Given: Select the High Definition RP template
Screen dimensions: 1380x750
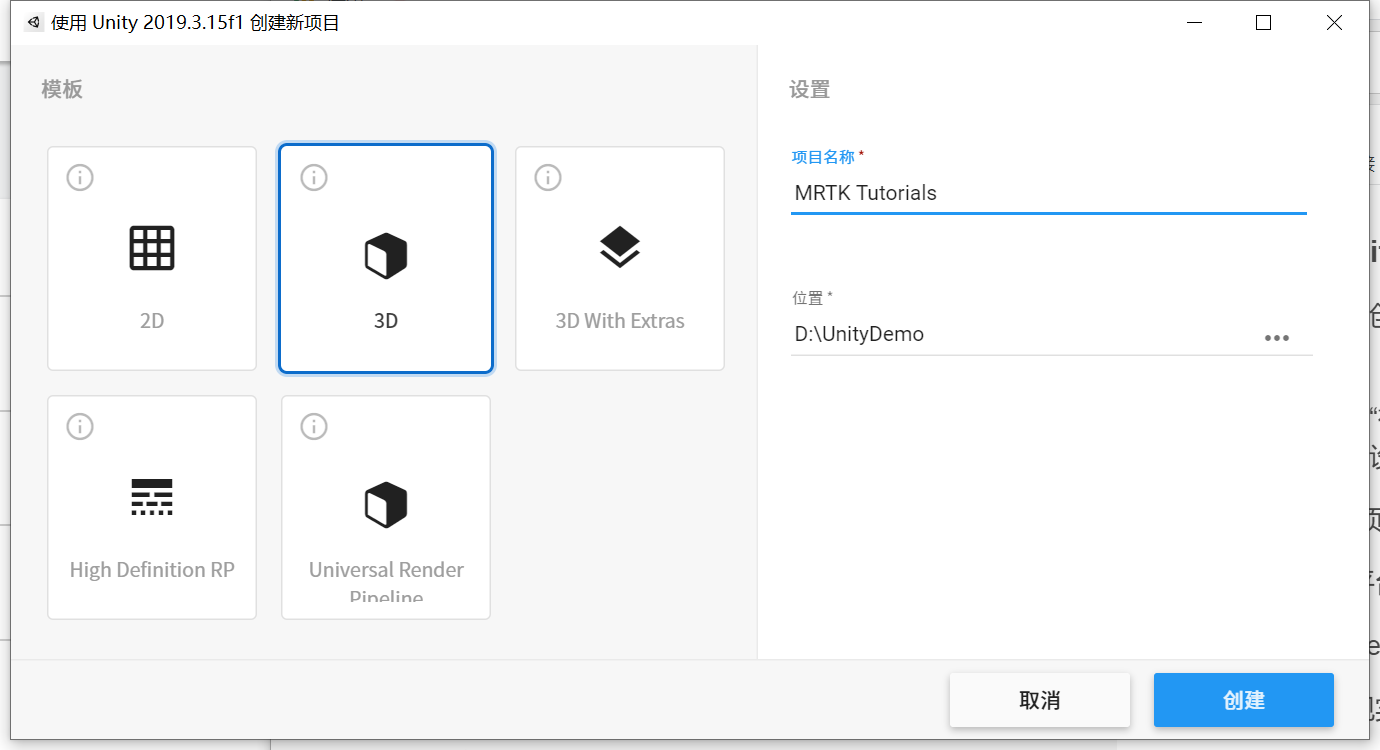Looking at the screenshot, I should [151, 545].
